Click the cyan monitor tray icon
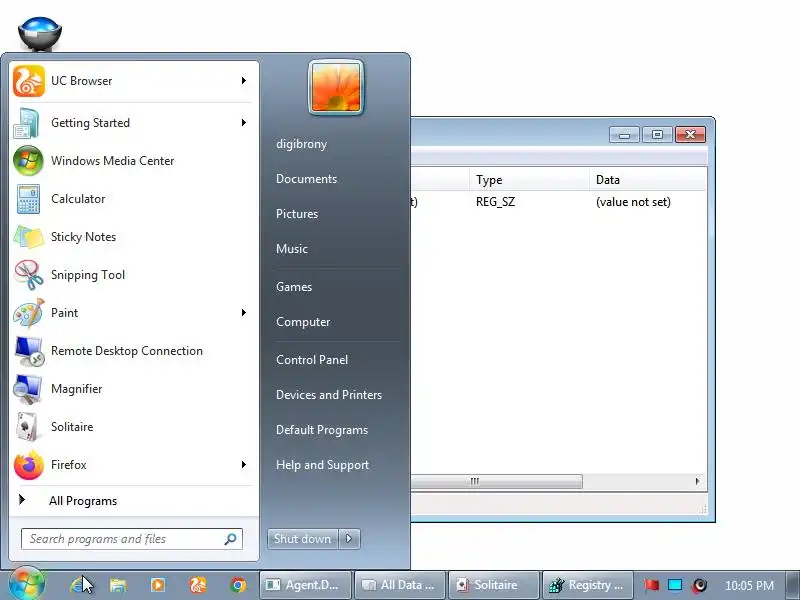800x600 pixels. point(675,585)
